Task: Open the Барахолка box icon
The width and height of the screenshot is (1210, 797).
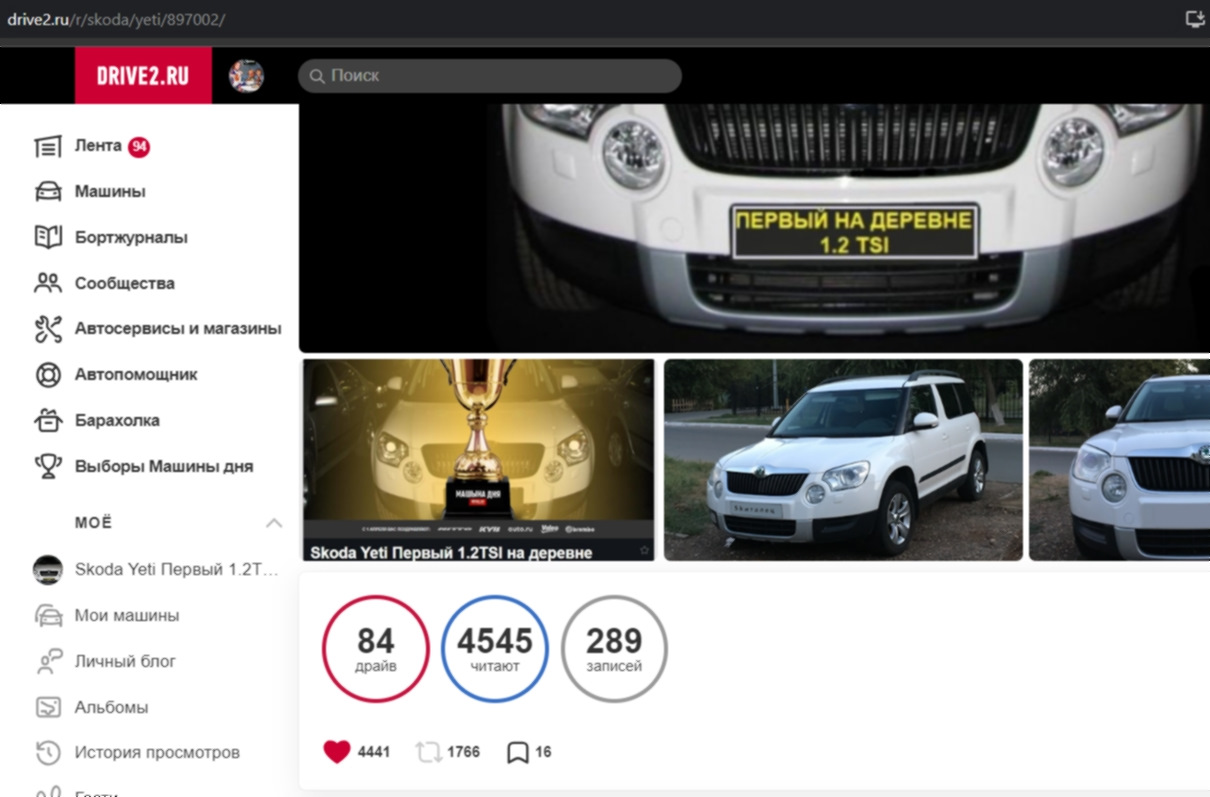Action: pyautogui.click(x=48, y=421)
